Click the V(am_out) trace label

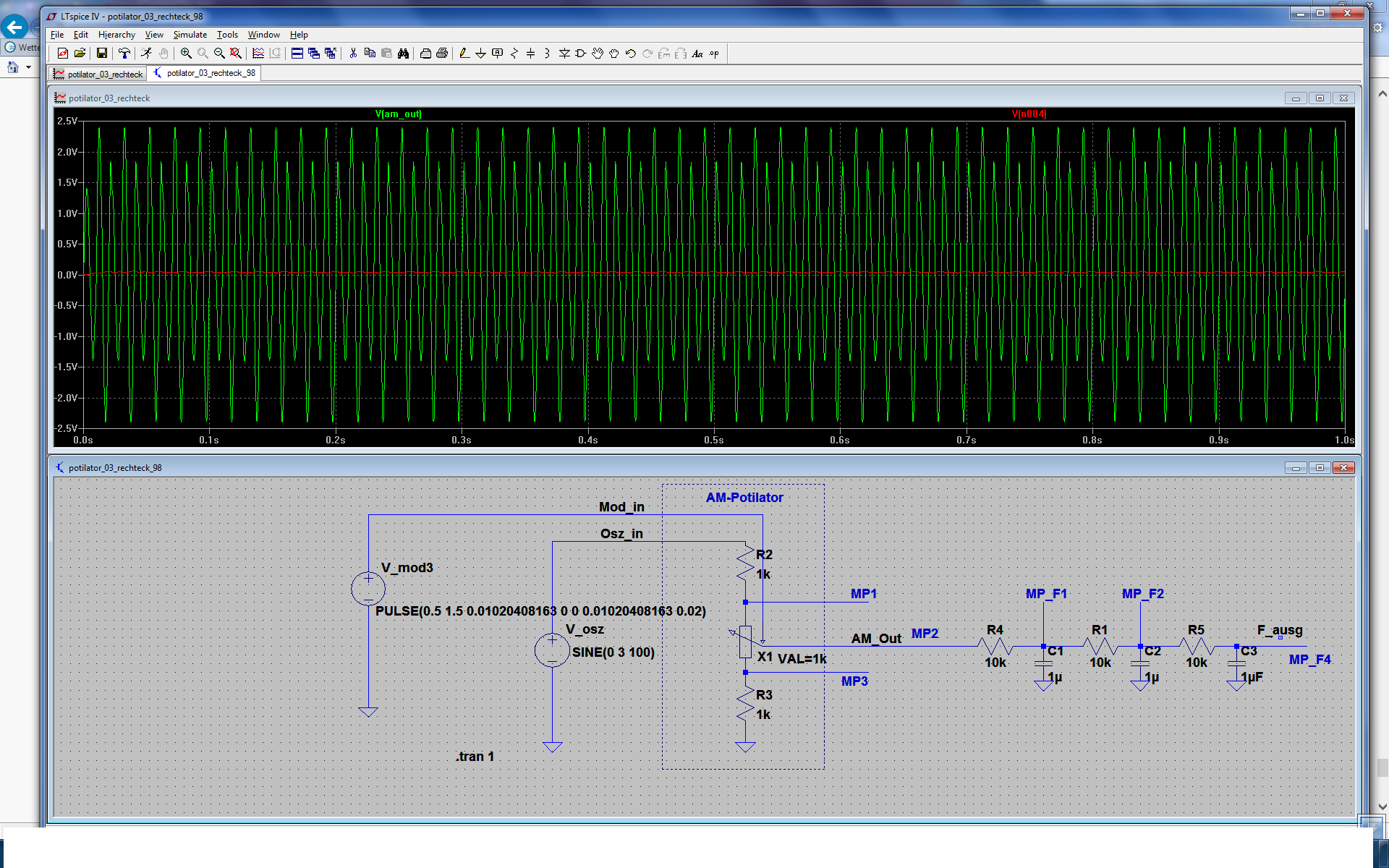398,114
